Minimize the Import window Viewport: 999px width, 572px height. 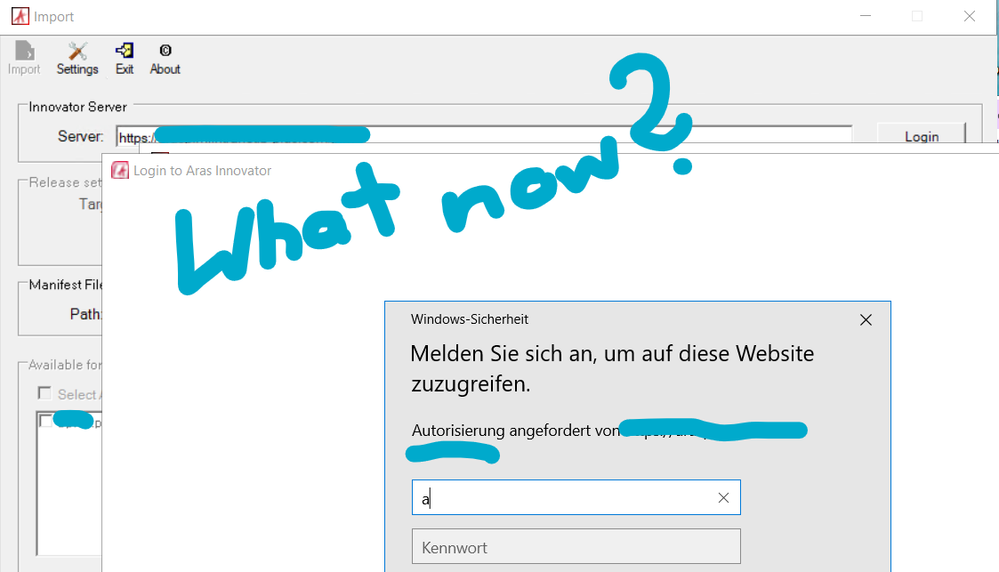(865, 16)
